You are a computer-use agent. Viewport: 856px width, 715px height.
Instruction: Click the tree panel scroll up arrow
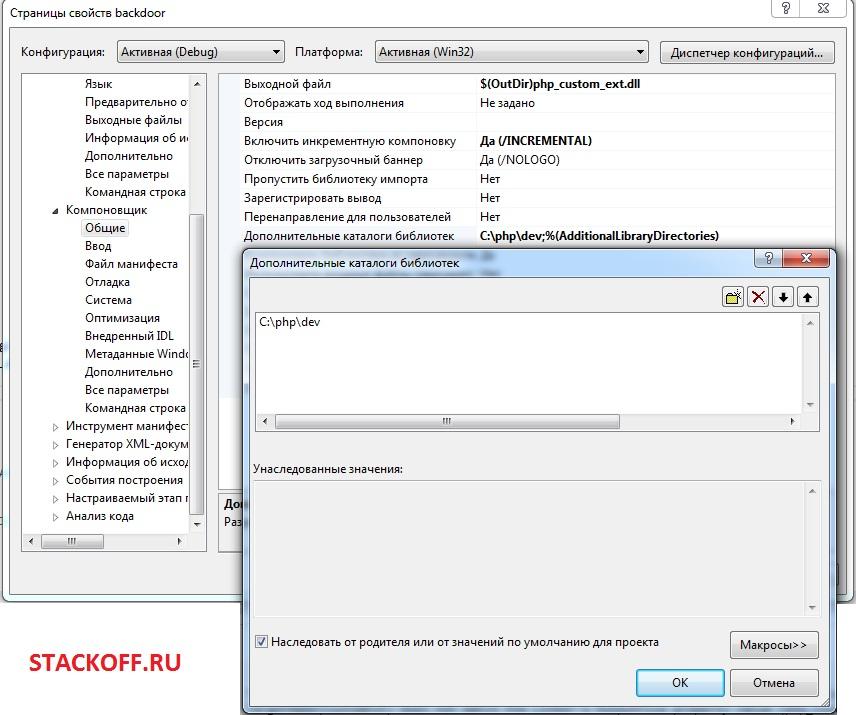(197, 84)
